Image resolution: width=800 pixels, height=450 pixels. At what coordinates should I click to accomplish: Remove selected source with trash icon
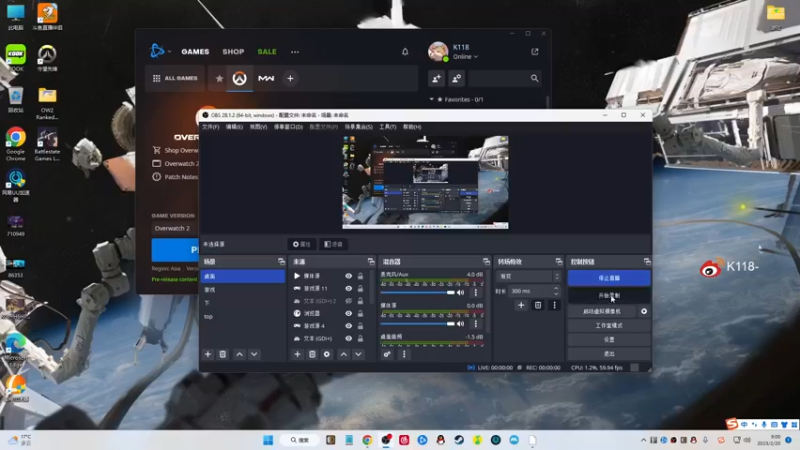[x=312, y=354]
